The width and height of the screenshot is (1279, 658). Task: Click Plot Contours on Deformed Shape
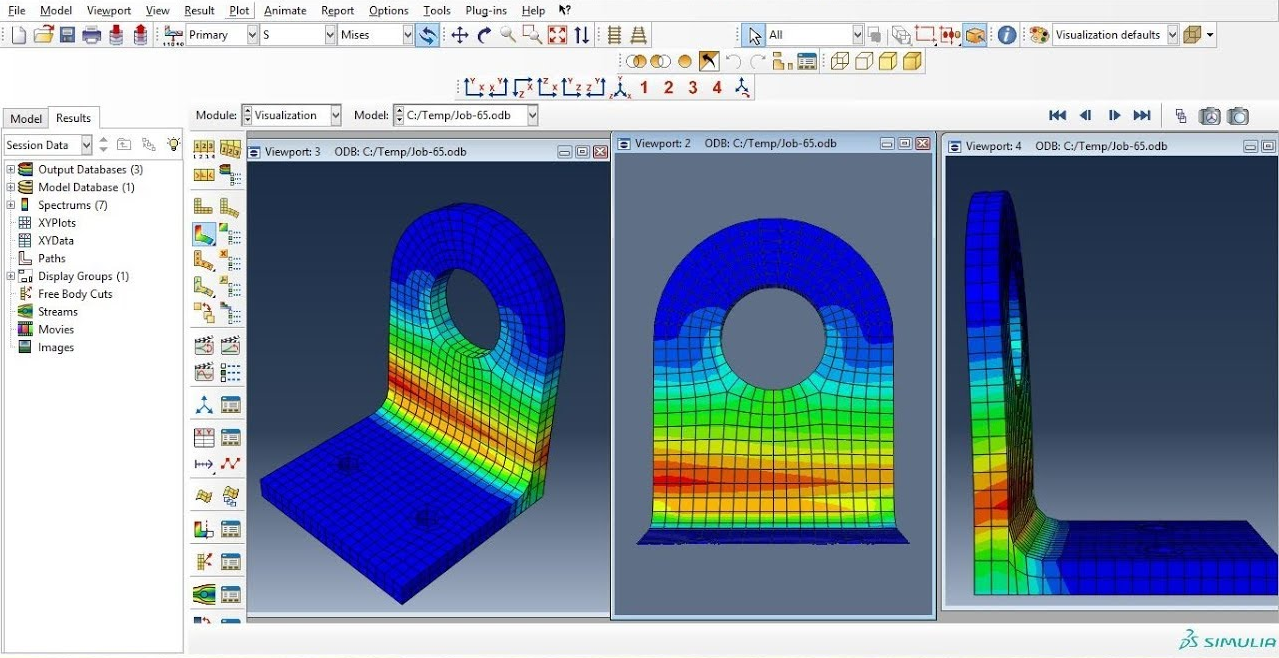coord(203,234)
